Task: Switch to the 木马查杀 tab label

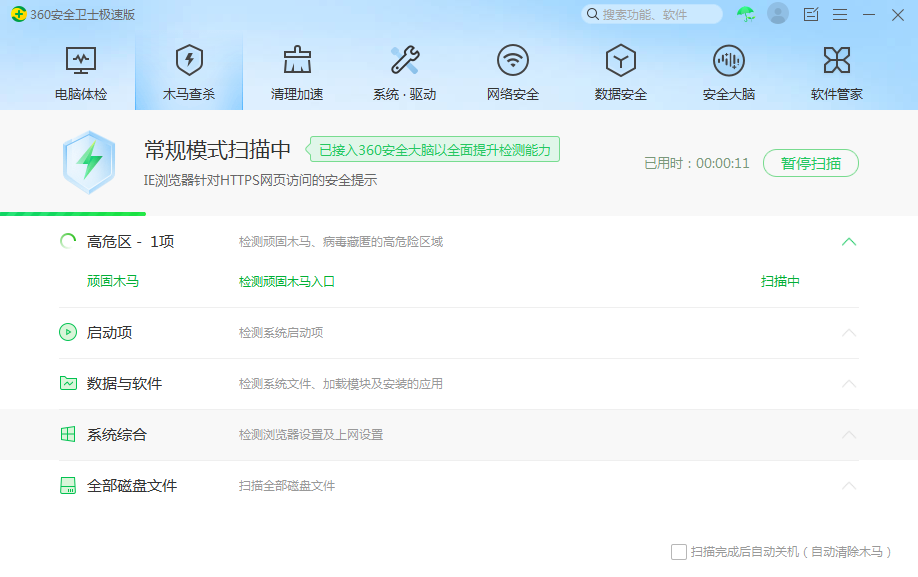Action: tap(189, 94)
